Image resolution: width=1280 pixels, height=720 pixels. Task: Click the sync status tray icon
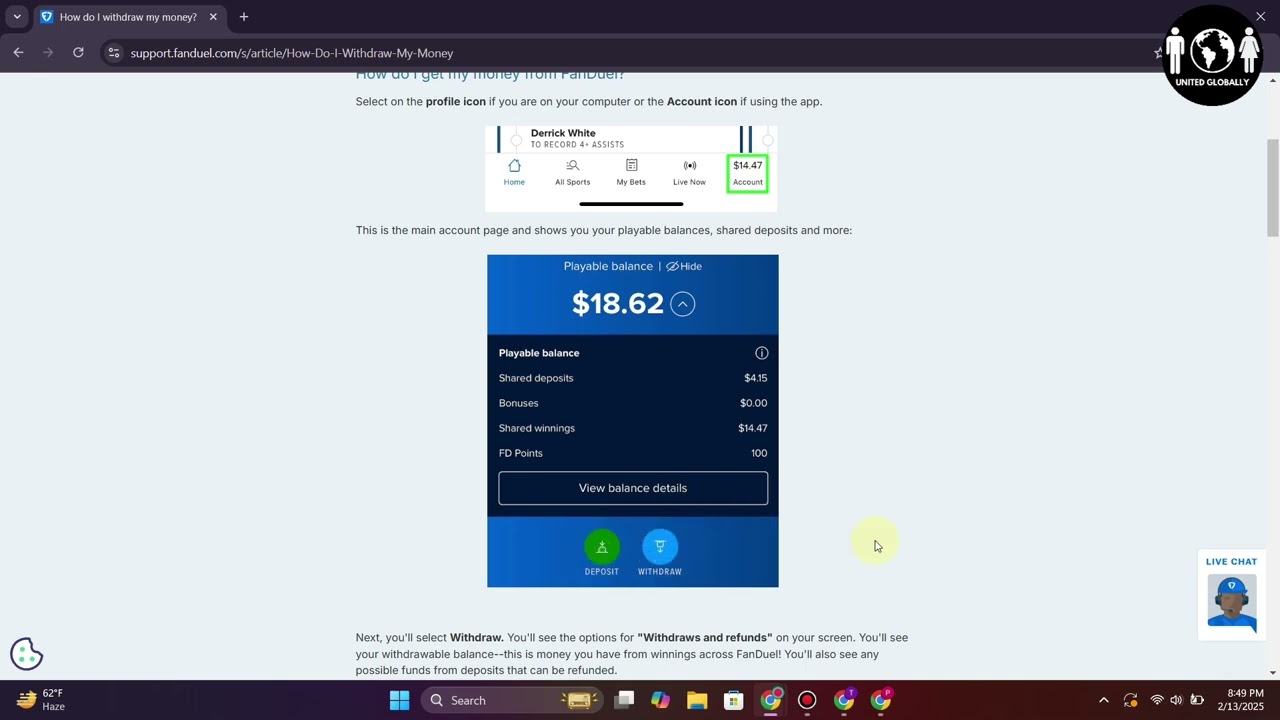(x=1130, y=700)
